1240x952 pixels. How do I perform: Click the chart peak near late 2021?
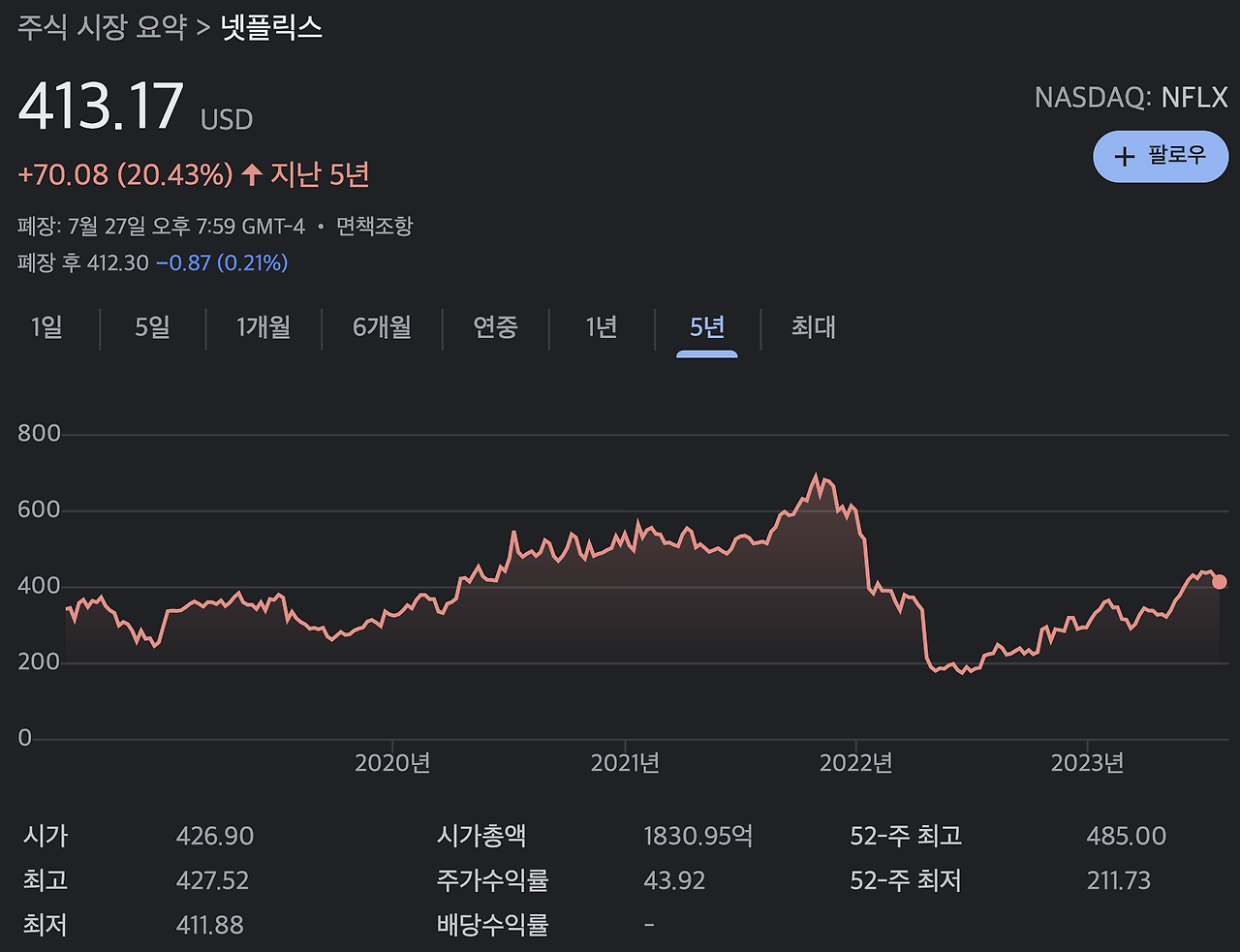pyautogui.click(x=816, y=476)
